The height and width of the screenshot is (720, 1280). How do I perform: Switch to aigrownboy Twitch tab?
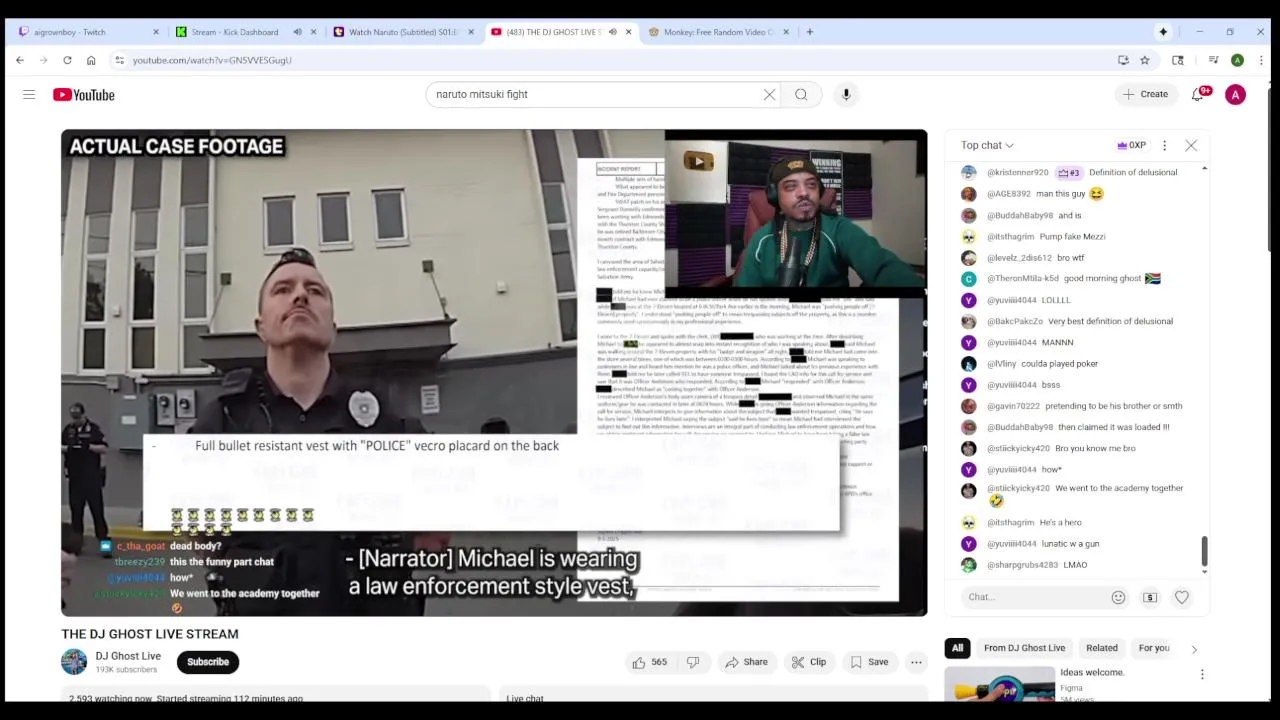84,32
